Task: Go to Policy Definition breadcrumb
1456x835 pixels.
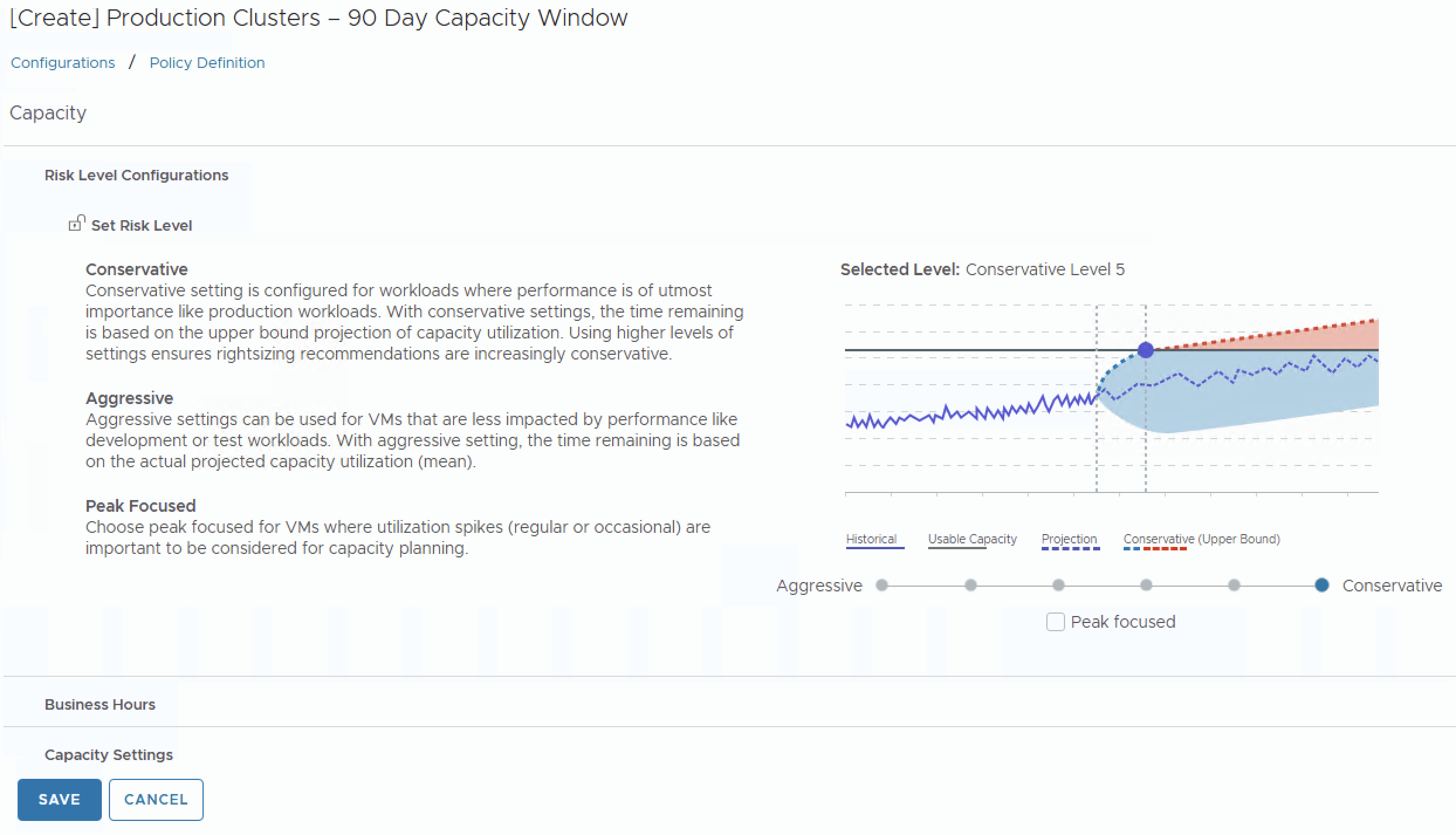Action: (207, 63)
